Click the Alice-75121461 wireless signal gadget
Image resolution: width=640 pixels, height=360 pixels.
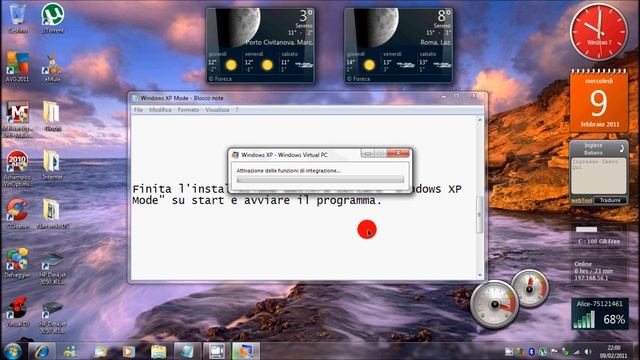600,313
